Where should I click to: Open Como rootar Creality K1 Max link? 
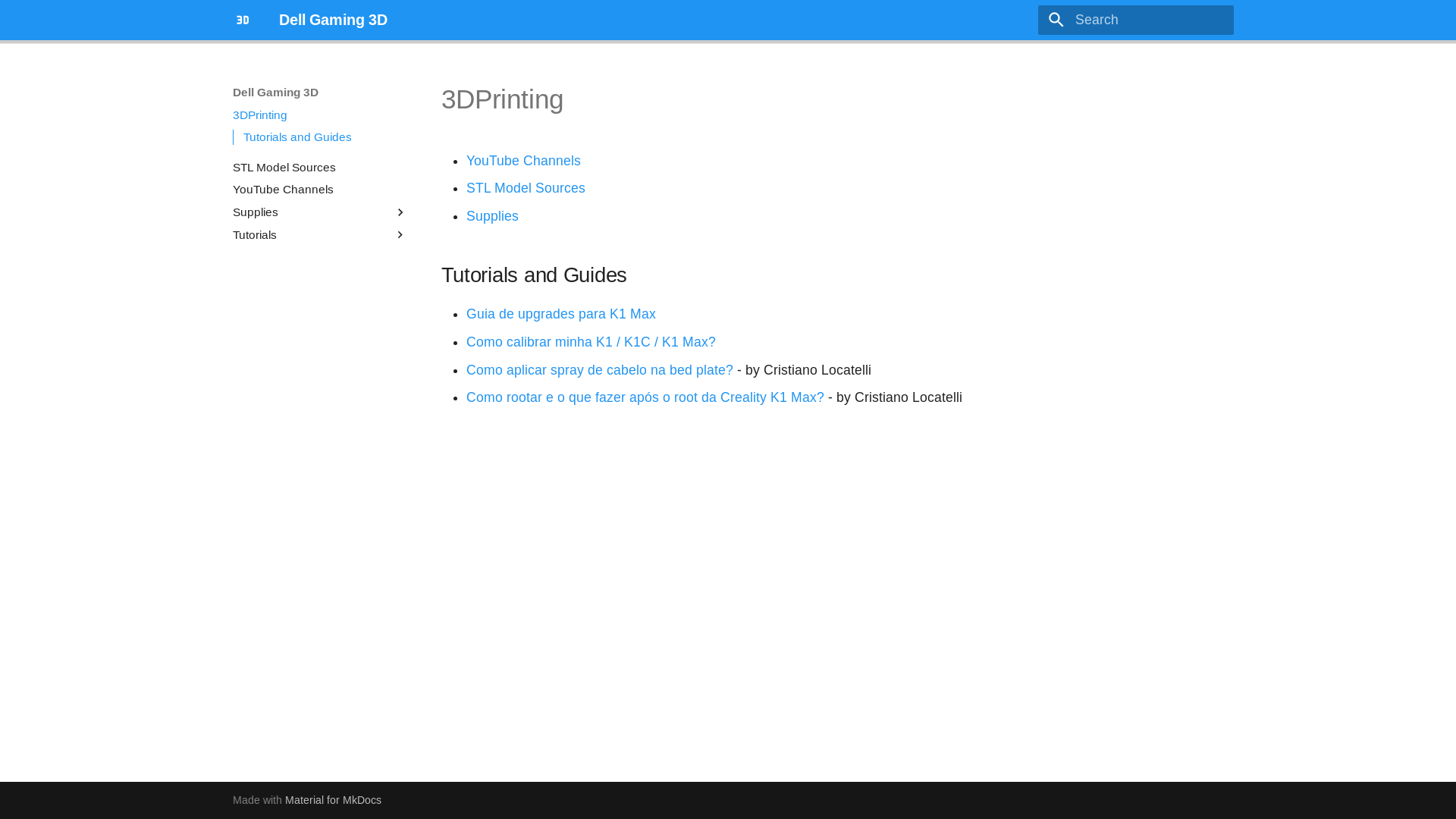point(645,397)
